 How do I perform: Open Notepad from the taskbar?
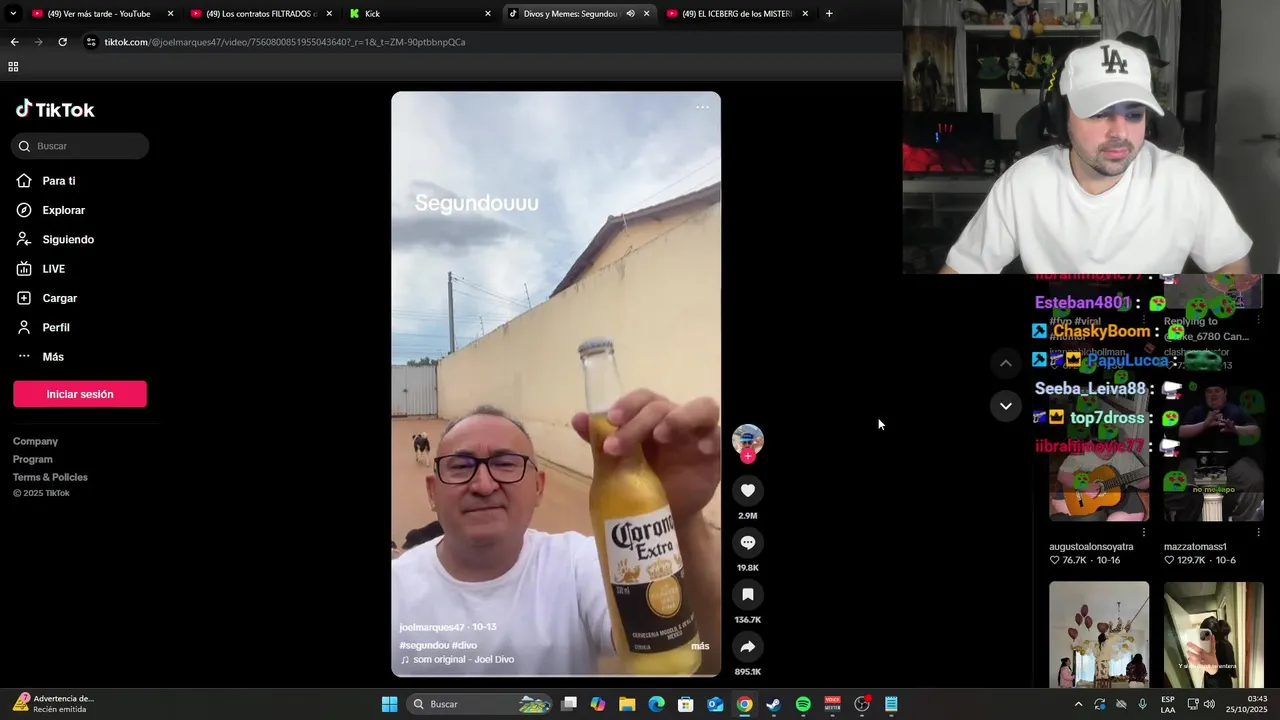(x=891, y=704)
